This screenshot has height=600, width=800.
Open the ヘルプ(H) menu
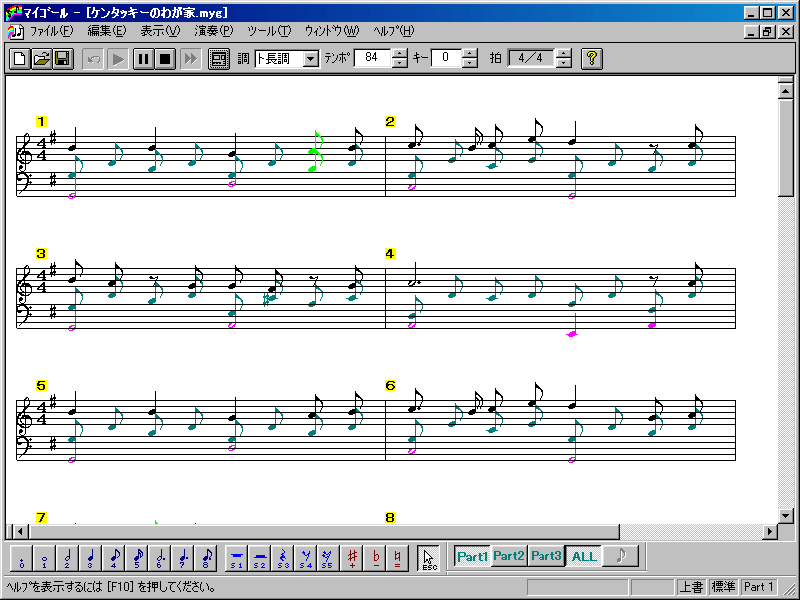pos(393,31)
